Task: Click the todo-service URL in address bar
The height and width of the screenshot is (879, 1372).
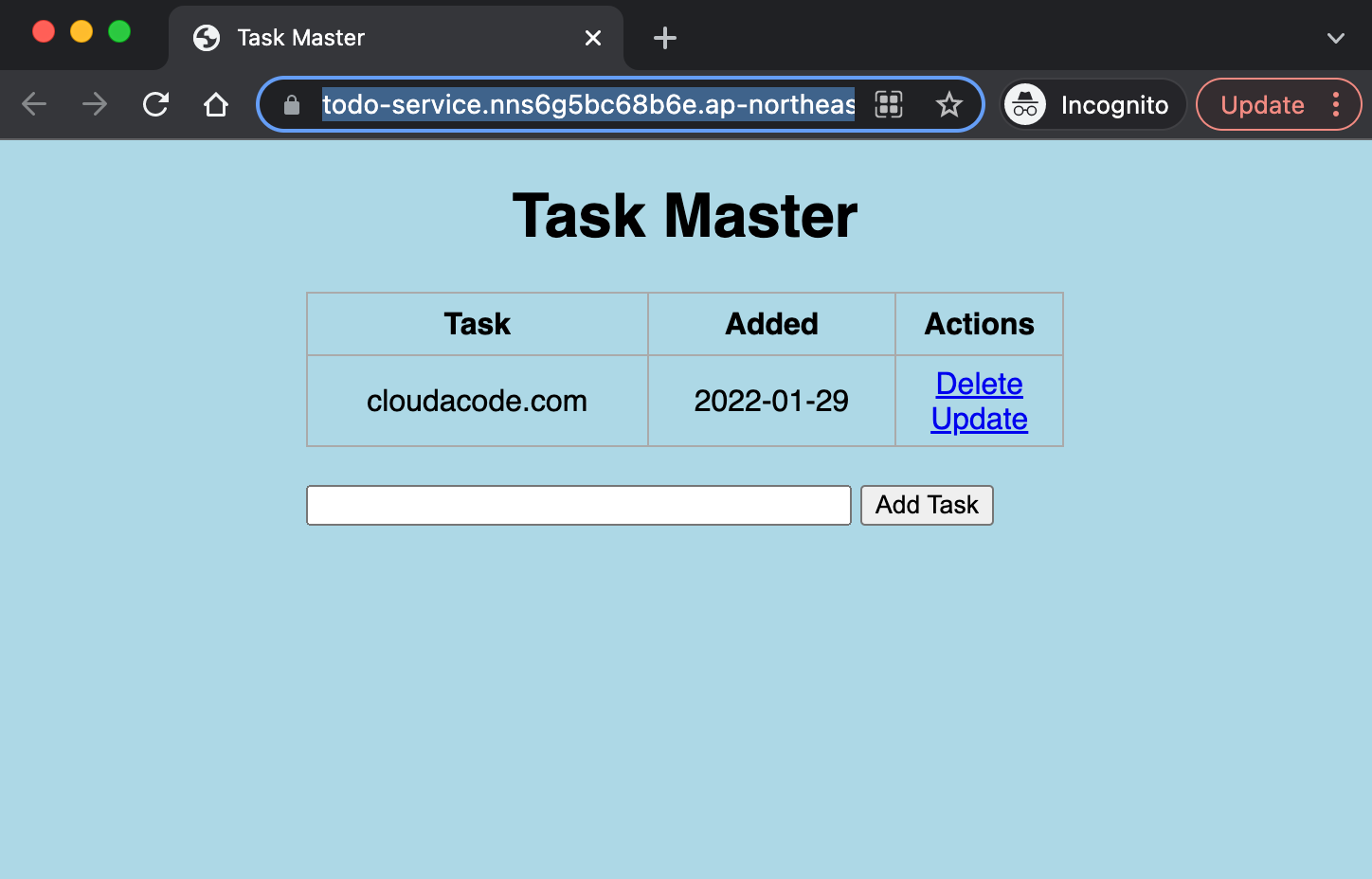Action: (588, 104)
